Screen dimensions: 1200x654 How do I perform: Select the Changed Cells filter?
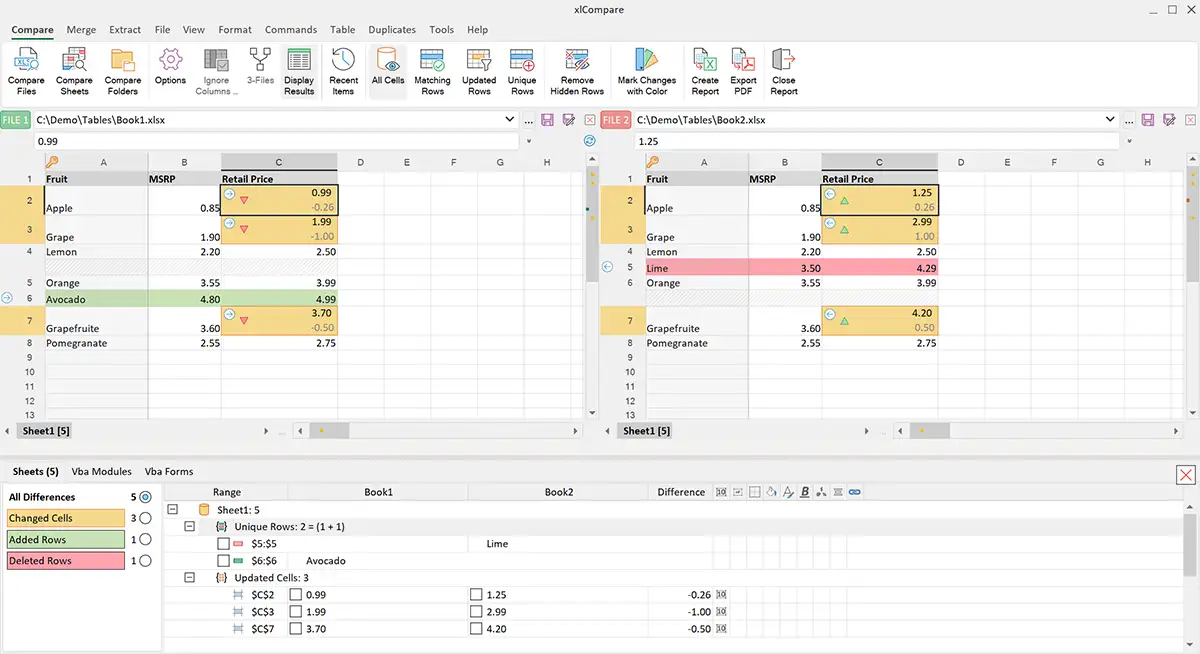pyautogui.click(x=65, y=518)
